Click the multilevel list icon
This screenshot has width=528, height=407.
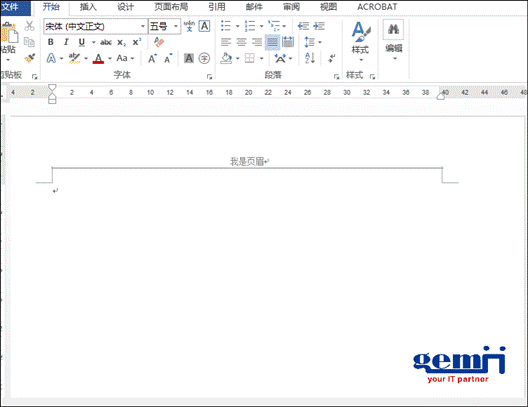click(273, 26)
